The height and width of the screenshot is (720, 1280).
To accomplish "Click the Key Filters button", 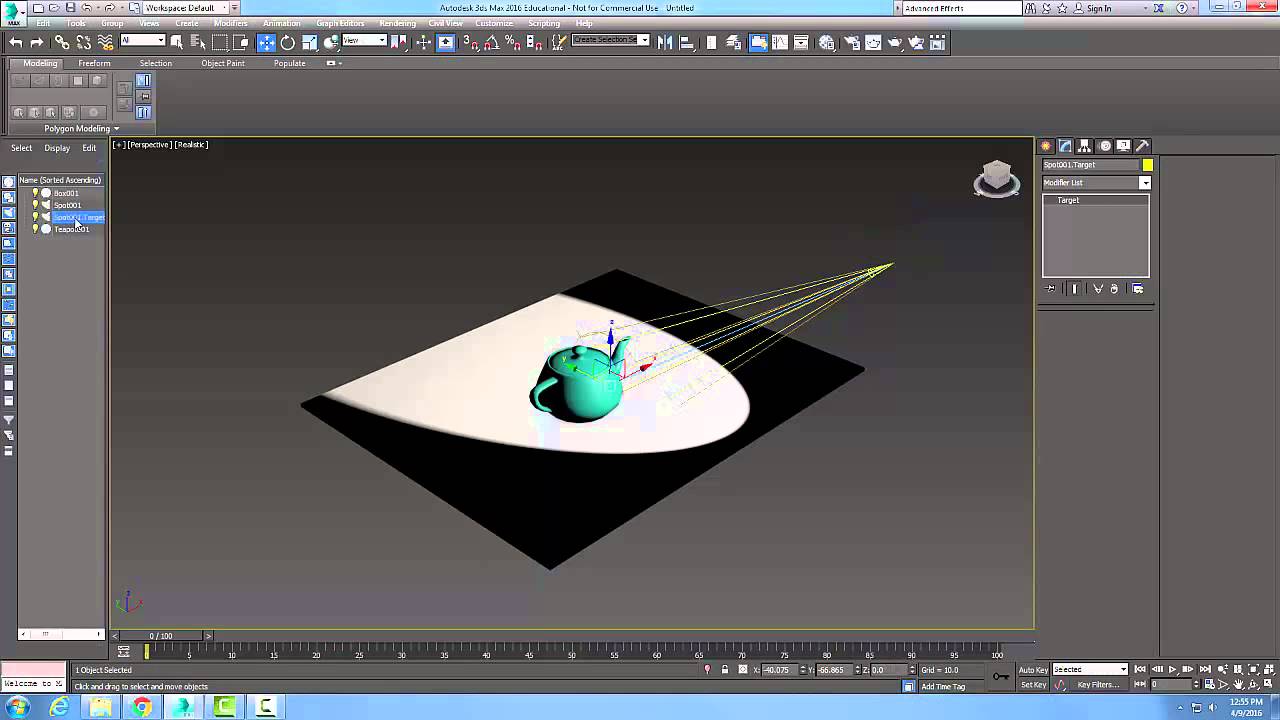I will (x=1098, y=685).
